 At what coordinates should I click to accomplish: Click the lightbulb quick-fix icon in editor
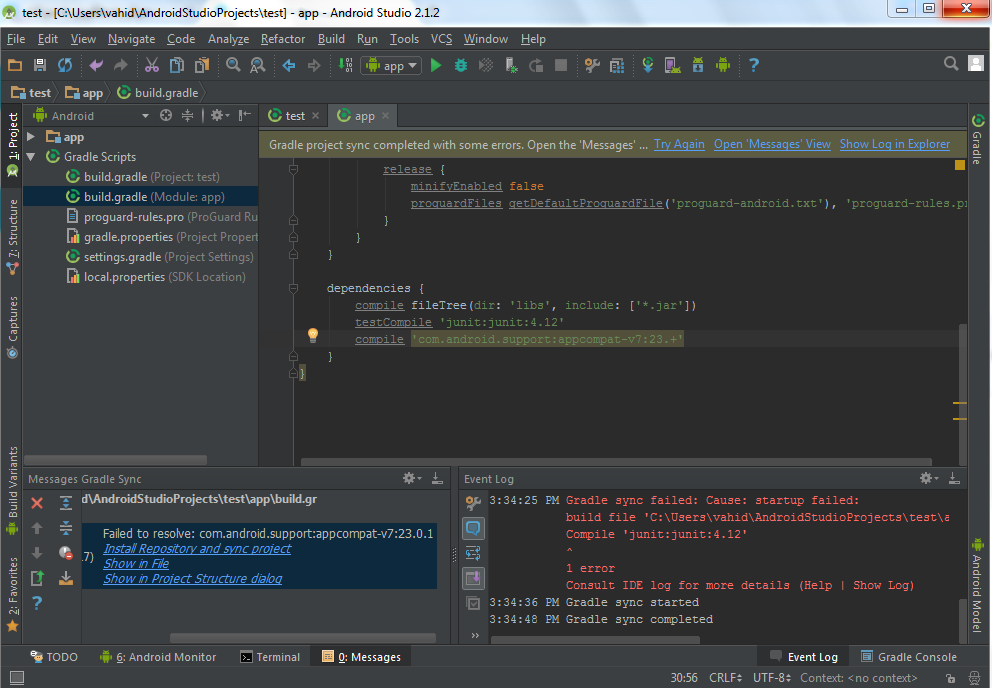tap(312, 335)
